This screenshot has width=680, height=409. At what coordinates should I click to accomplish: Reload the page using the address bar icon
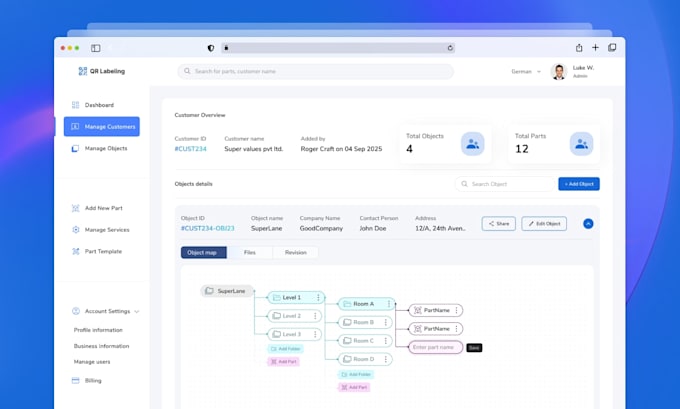450,48
